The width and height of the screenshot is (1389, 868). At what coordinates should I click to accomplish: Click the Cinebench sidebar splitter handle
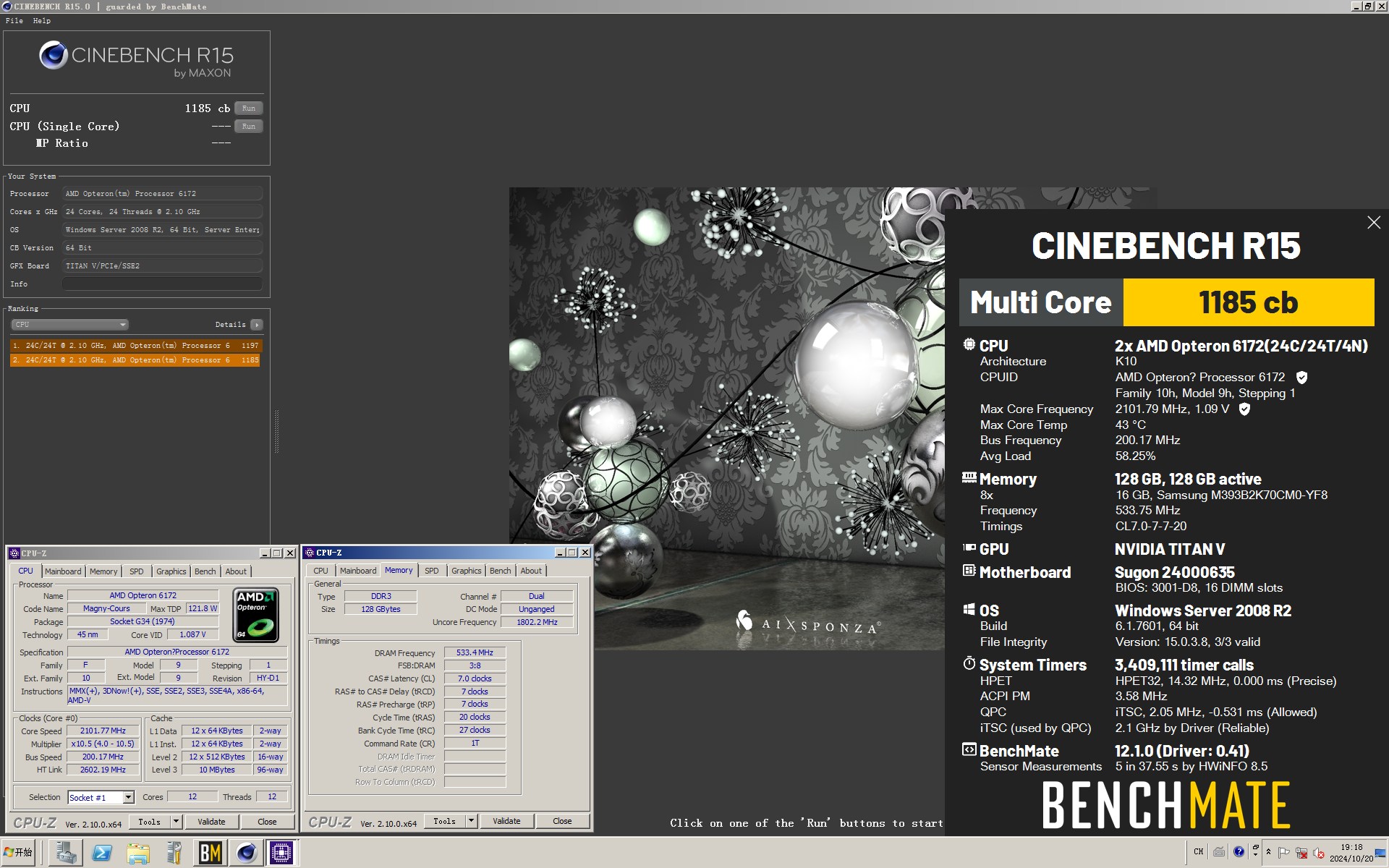click(x=276, y=432)
